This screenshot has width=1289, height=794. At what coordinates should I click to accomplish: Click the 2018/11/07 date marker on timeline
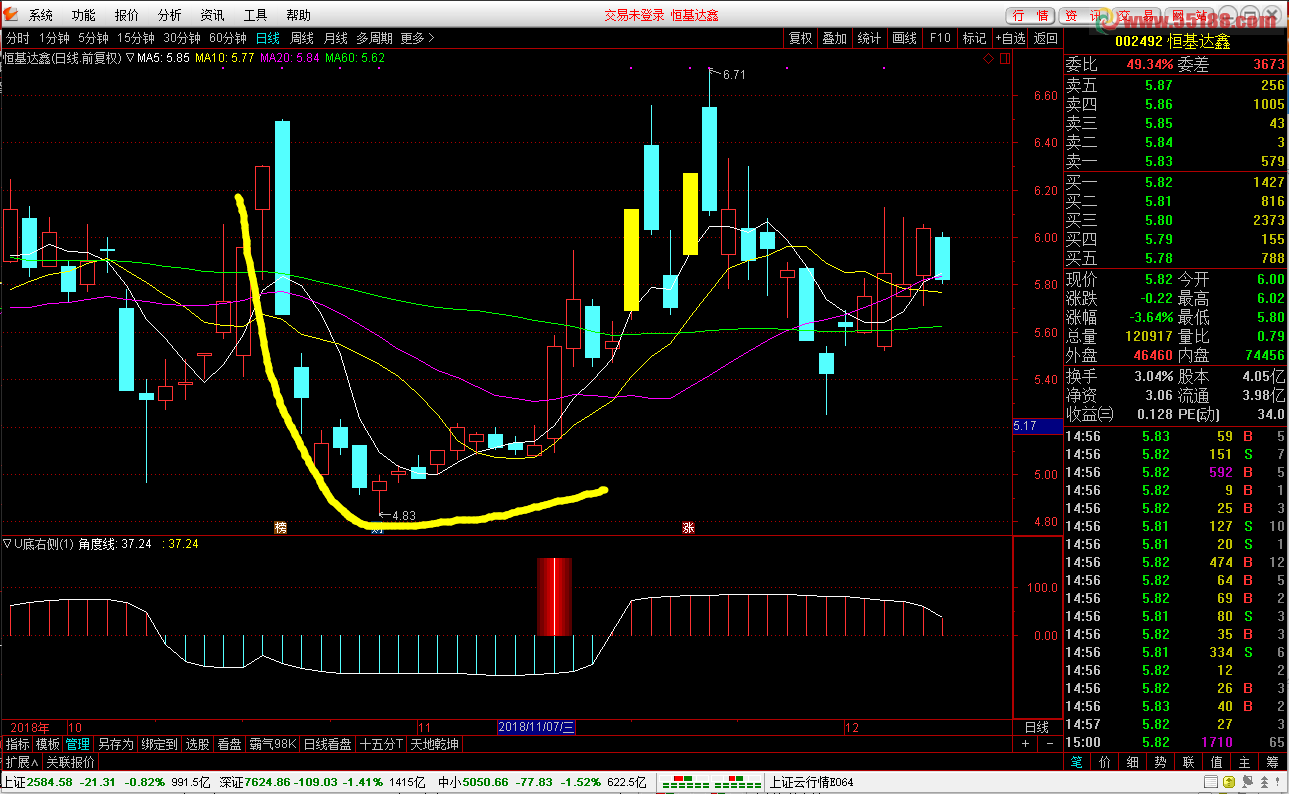click(x=537, y=727)
